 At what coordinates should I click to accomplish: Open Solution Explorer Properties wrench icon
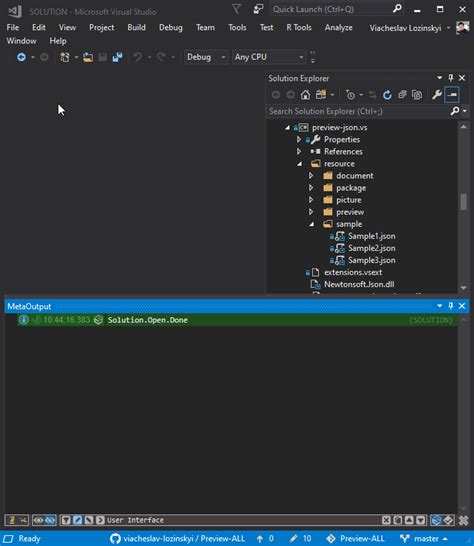[437, 95]
